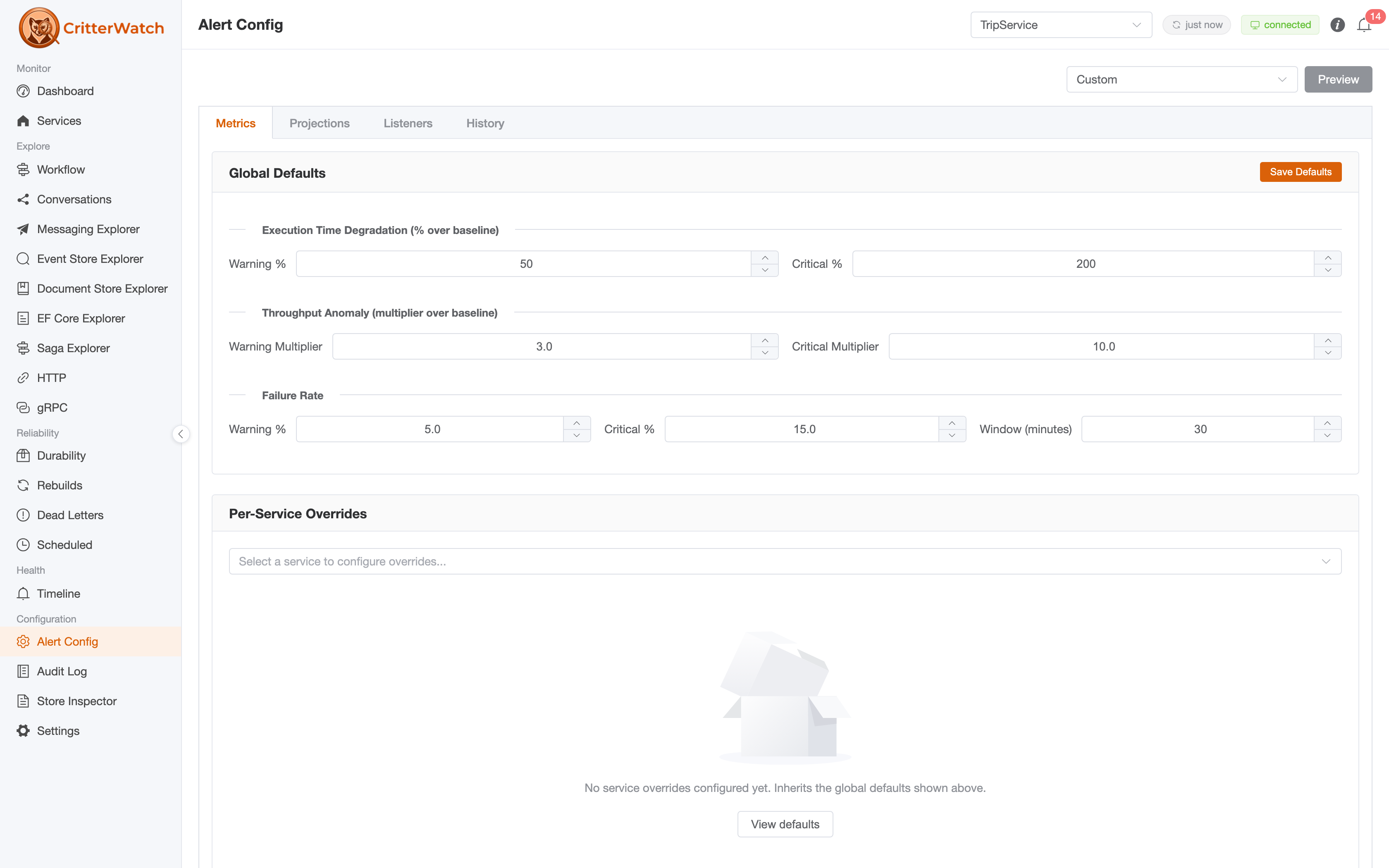
Task: Increase the Throughput Critical Multiplier
Action: click(1327, 341)
